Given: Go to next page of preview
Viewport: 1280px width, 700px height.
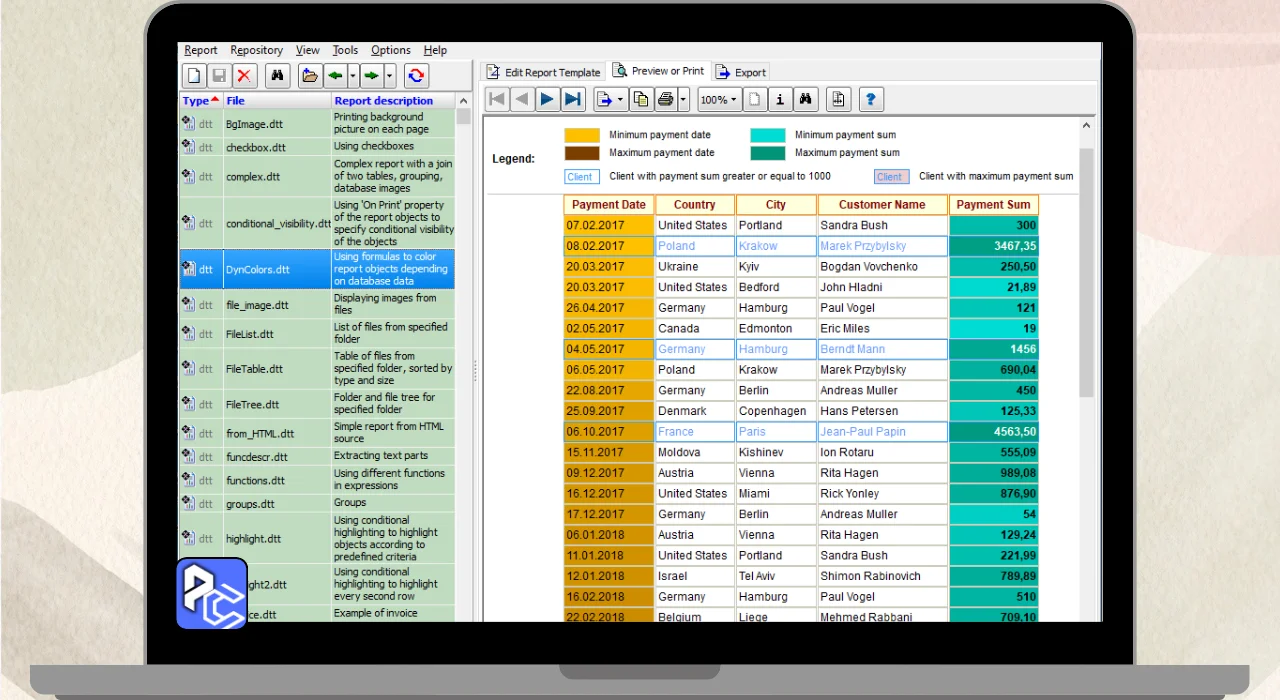Looking at the screenshot, I should coord(547,99).
